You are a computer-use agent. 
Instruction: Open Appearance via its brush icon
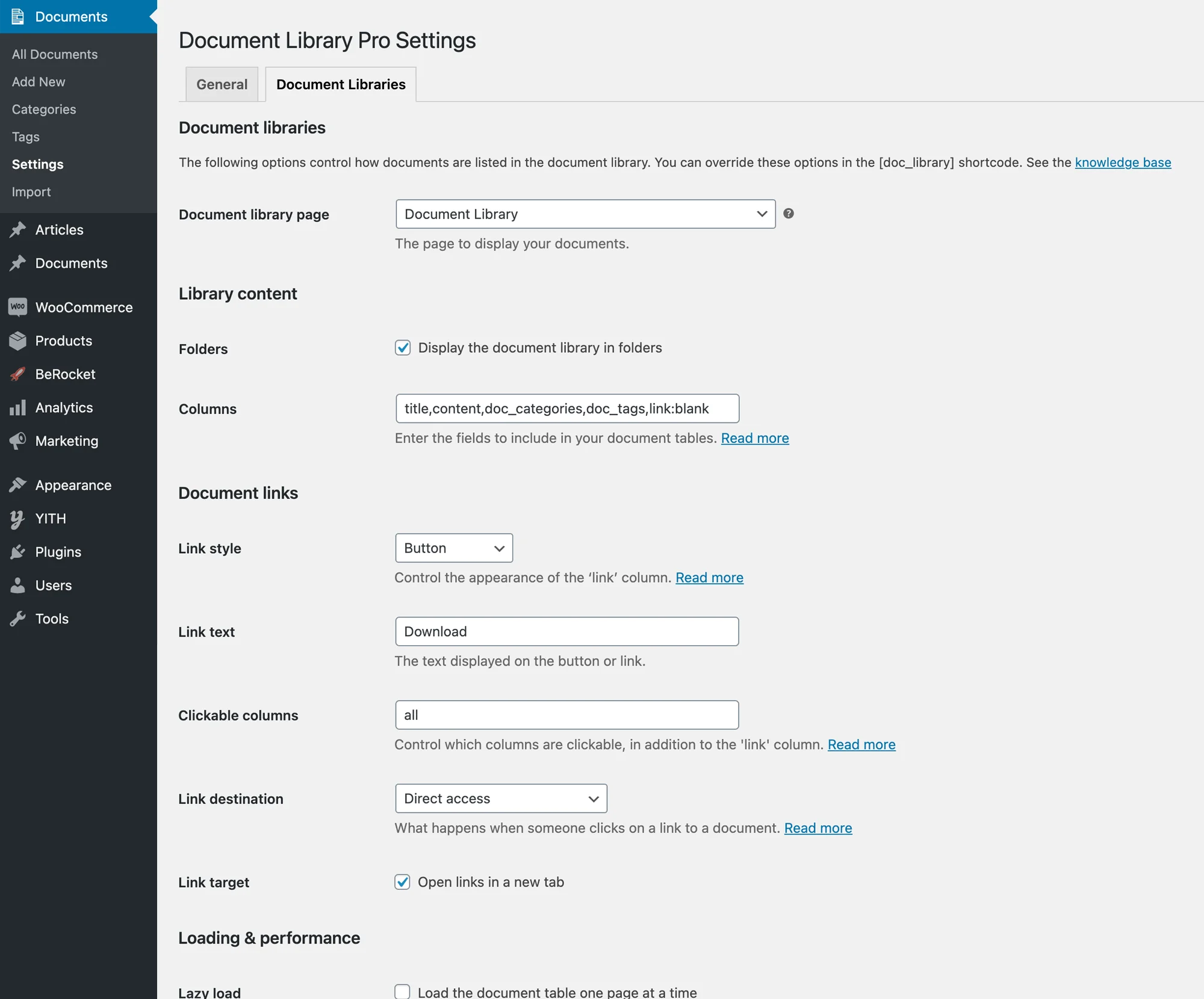pos(19,484)
